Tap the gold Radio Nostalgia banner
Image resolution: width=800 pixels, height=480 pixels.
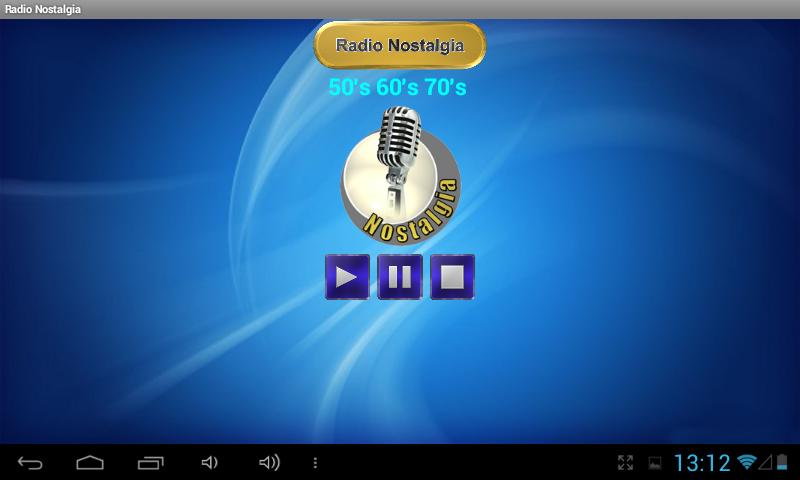[x=399, y=45]
